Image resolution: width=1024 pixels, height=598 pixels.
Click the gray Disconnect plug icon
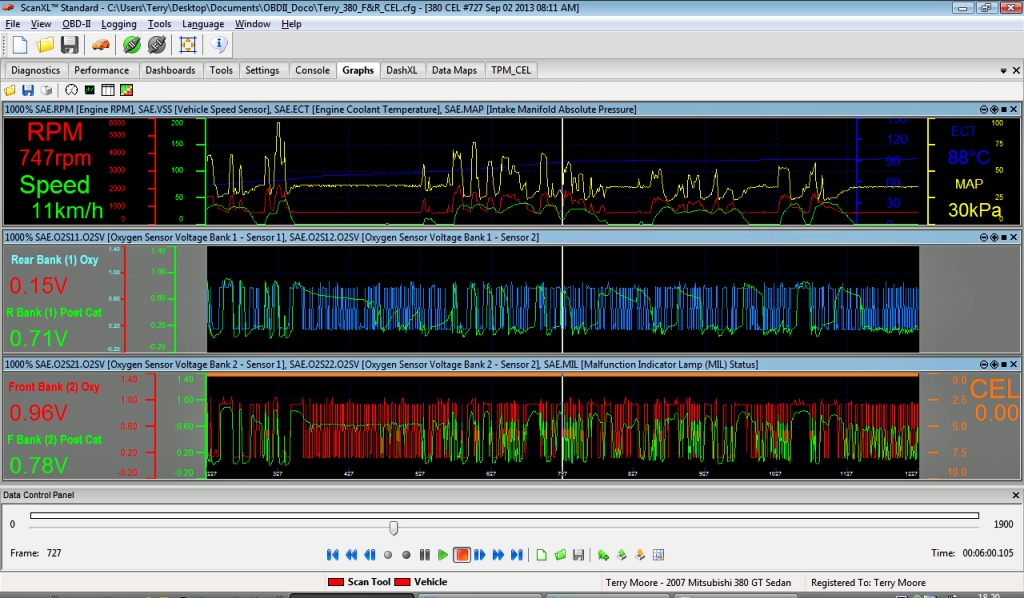(157, 45)
